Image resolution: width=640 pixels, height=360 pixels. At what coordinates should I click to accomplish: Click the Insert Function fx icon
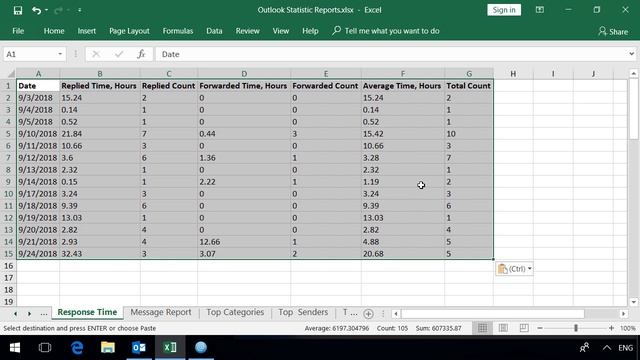[x=141, y=54]
